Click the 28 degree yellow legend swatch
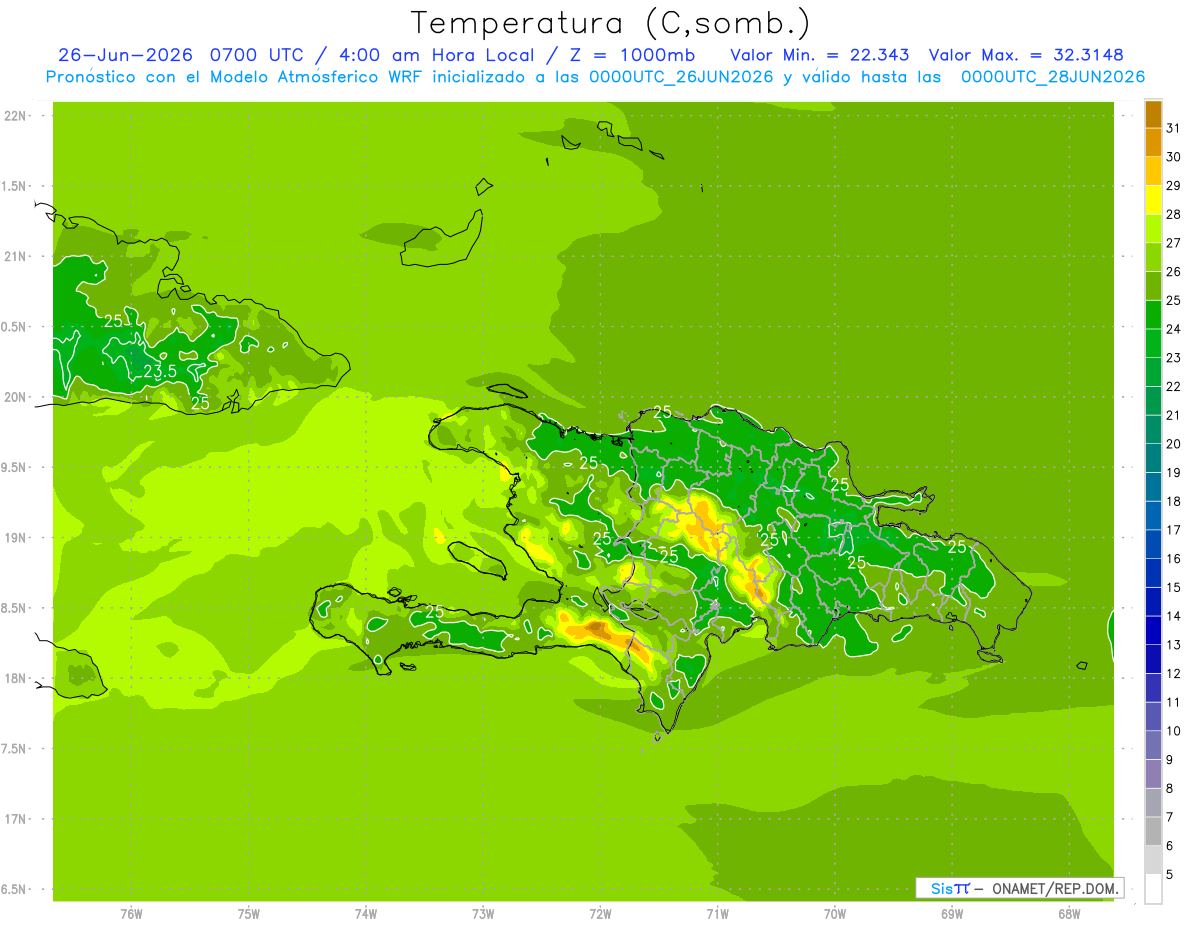Viewport: 1200px width, 927px height. coord(1153,200)
